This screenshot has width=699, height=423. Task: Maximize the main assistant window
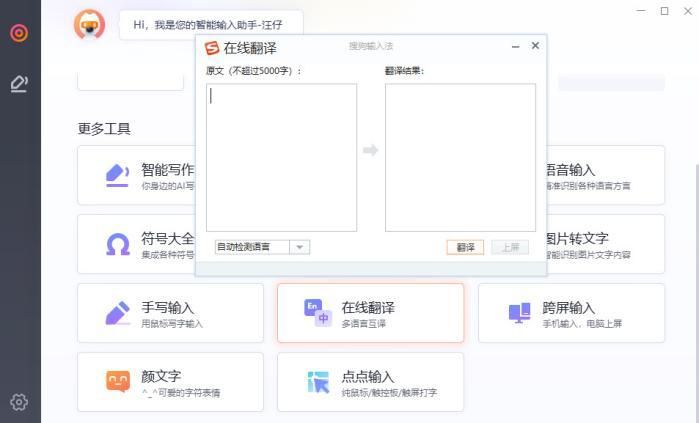[664, 11]
